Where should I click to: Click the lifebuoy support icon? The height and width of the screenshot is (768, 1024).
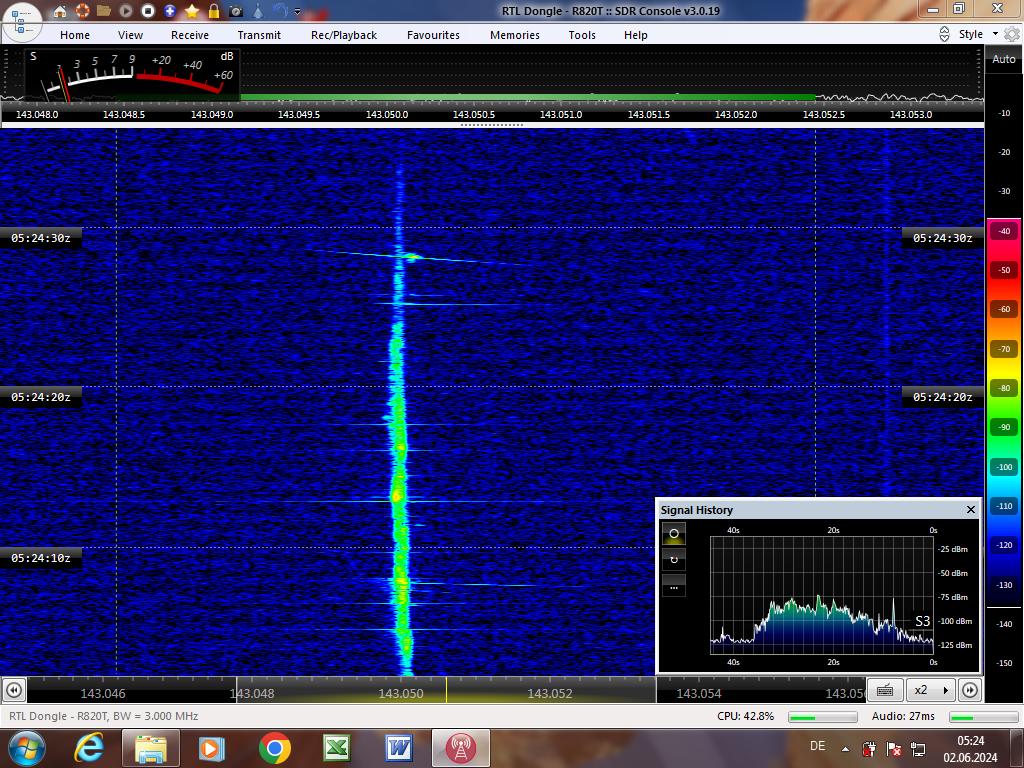pos(82,11)
